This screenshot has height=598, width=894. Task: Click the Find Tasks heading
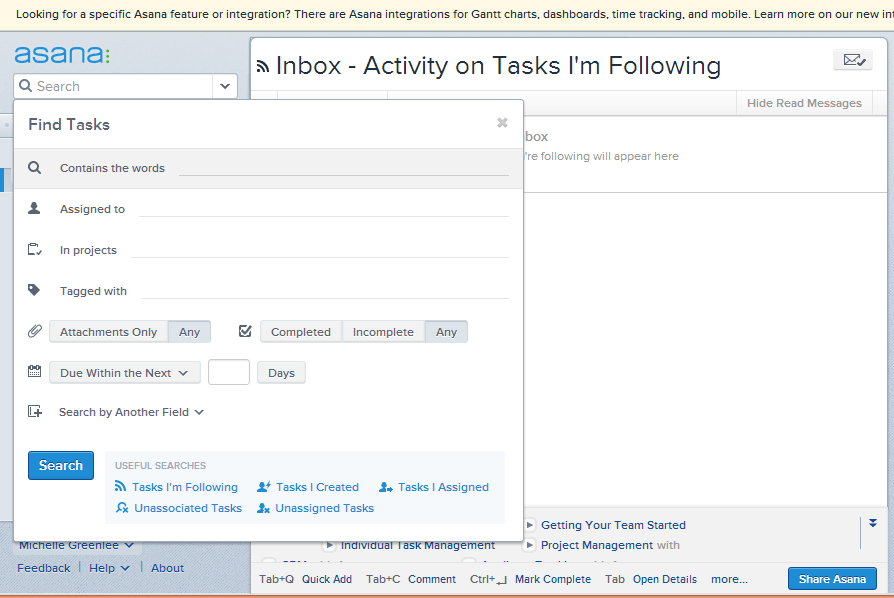[x=69, y=124]
